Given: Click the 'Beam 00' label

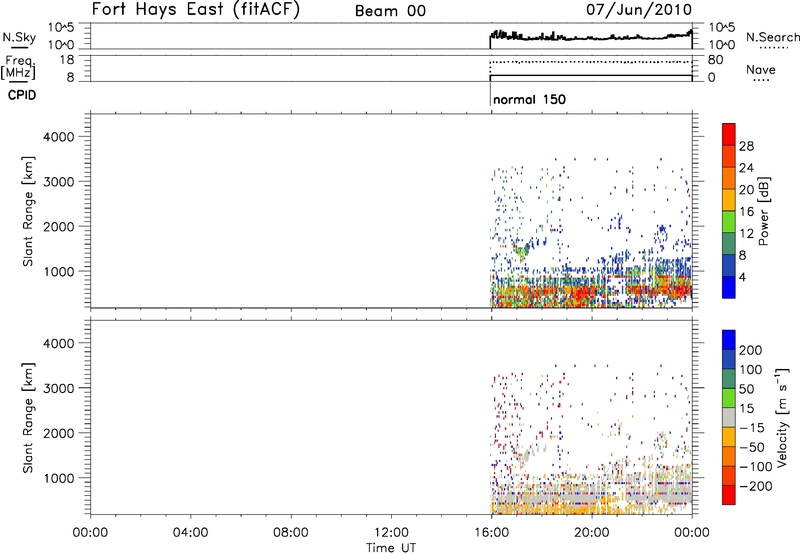Looking at the screenshot, I should click(390, 11).
